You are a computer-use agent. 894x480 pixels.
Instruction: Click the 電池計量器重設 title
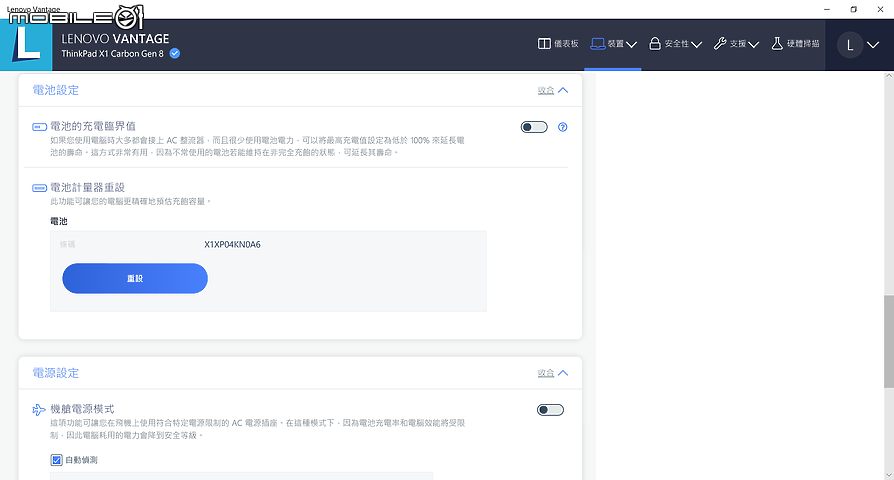coord(87,188)
